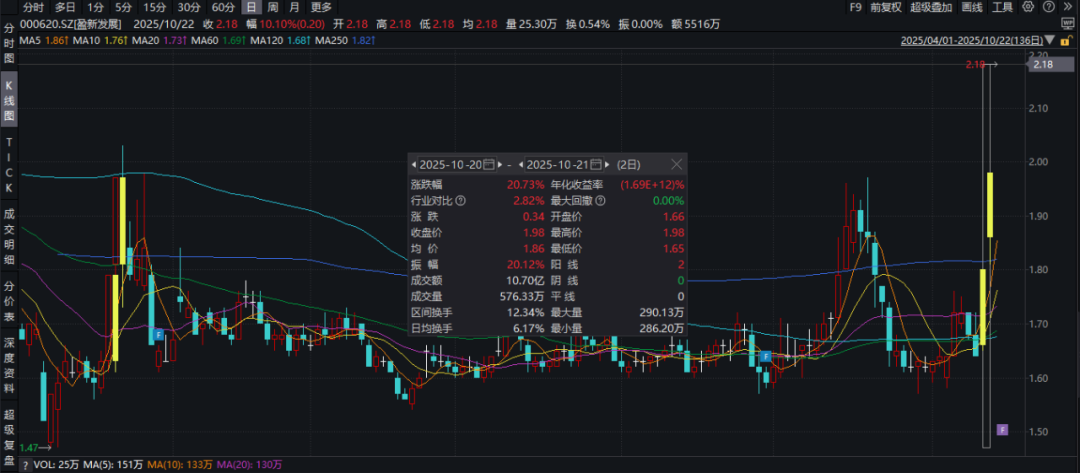Open calendar picker for start date 2025-10-20
Viewport: 1080px width, 473px height.
click(x=487, y=164)
